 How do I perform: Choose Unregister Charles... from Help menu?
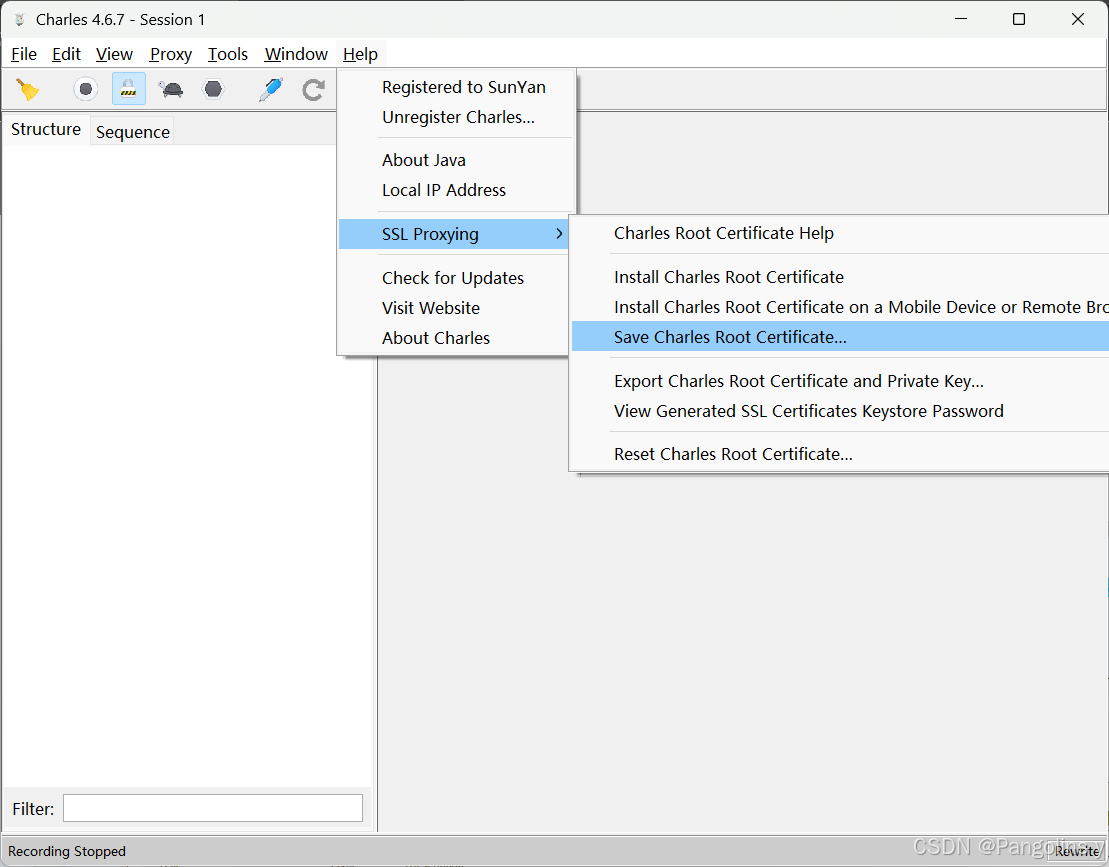[456, 117]
